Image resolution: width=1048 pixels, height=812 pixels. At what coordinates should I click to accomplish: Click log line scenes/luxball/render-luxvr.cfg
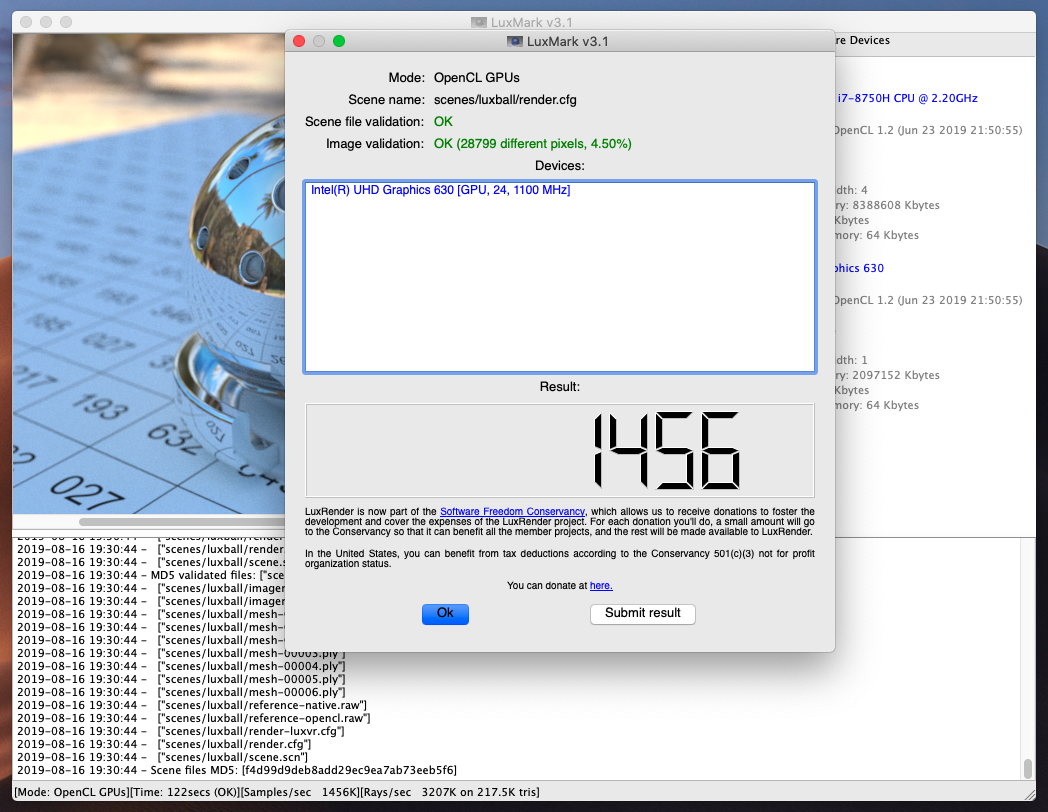point(180,731)
